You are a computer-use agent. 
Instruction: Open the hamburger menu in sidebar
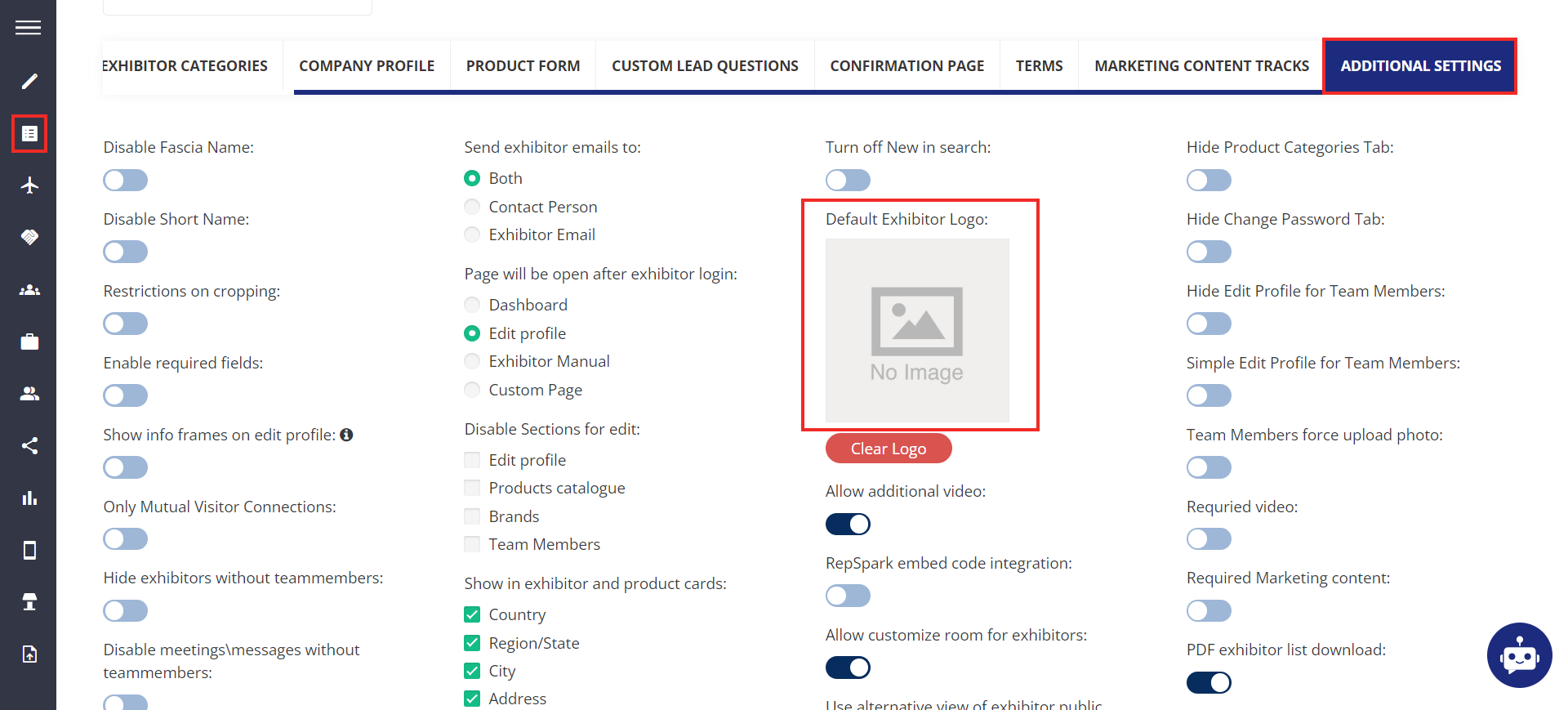28,28
